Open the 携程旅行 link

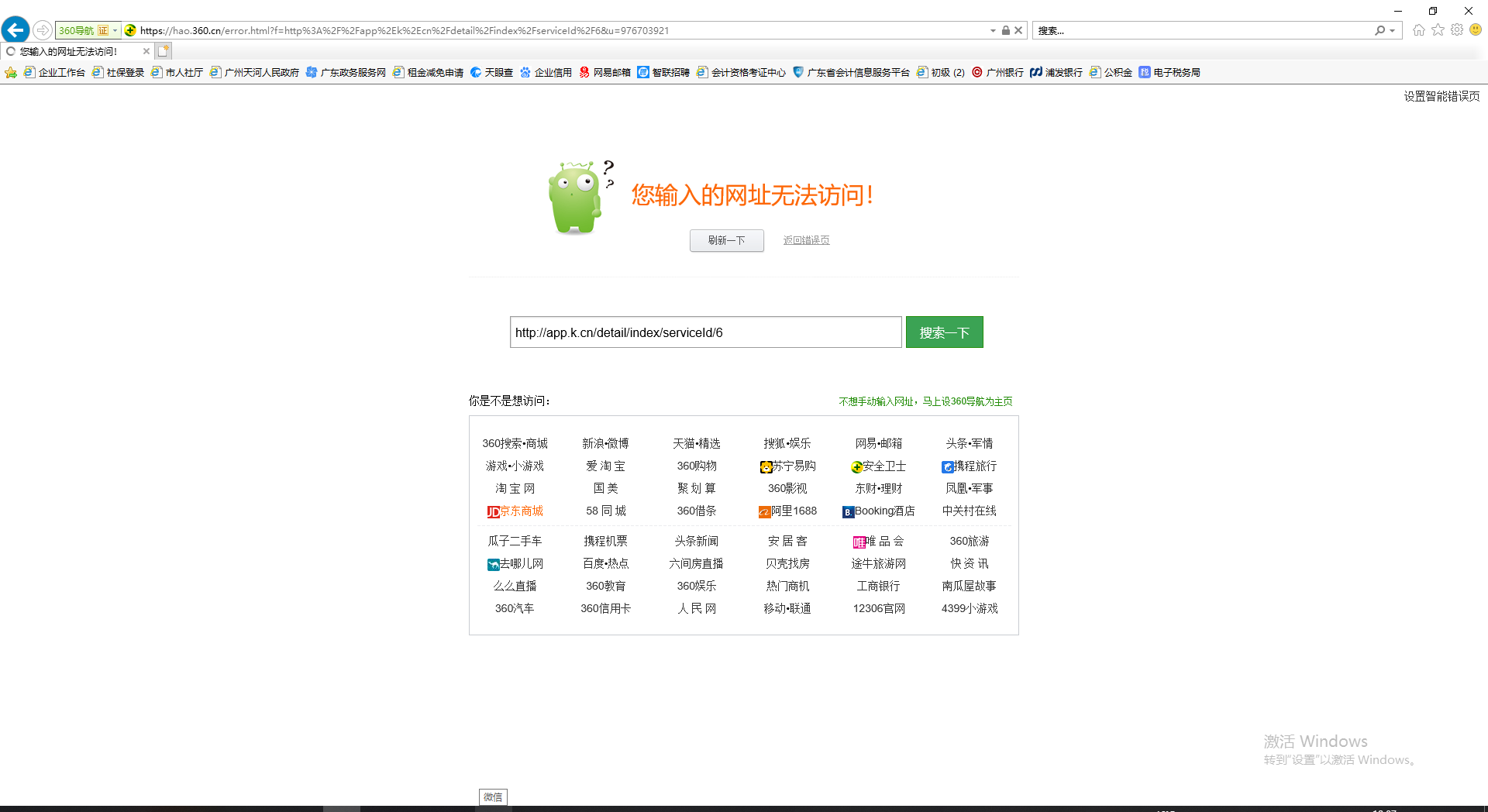[x=969, y=466]
